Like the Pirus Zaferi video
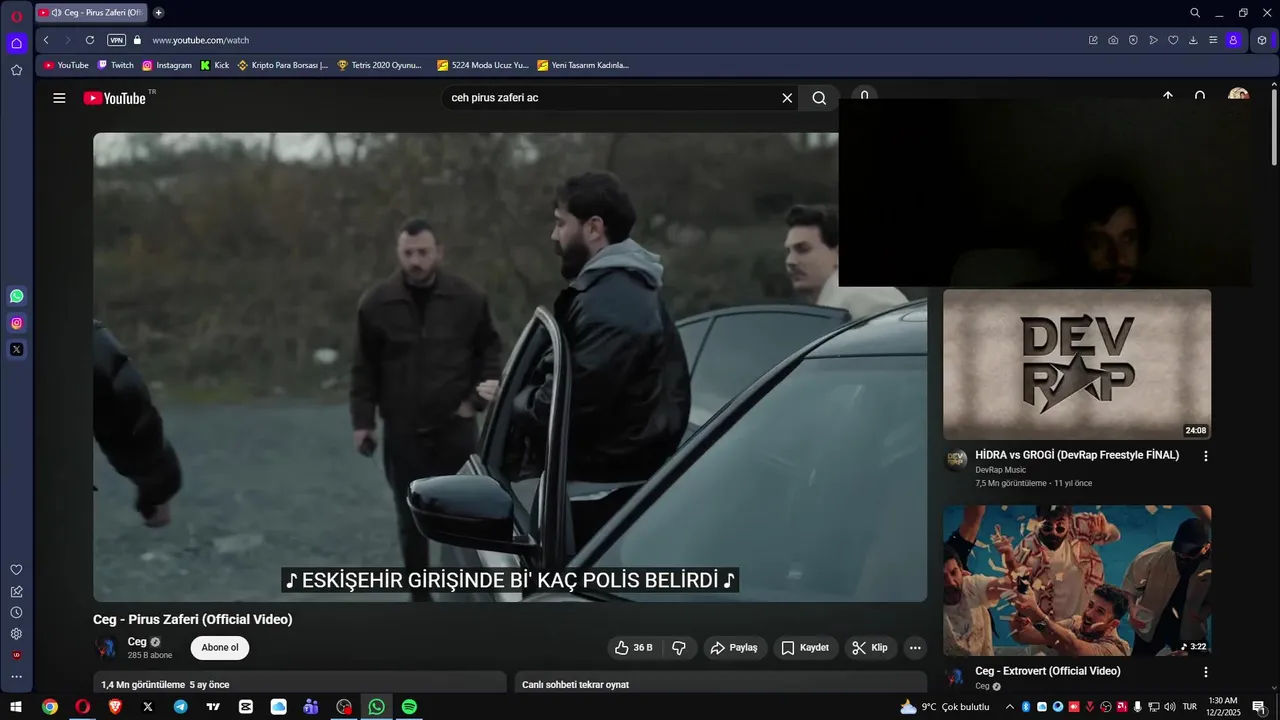This screenshot has width=1280, height=720. [634, 648]
